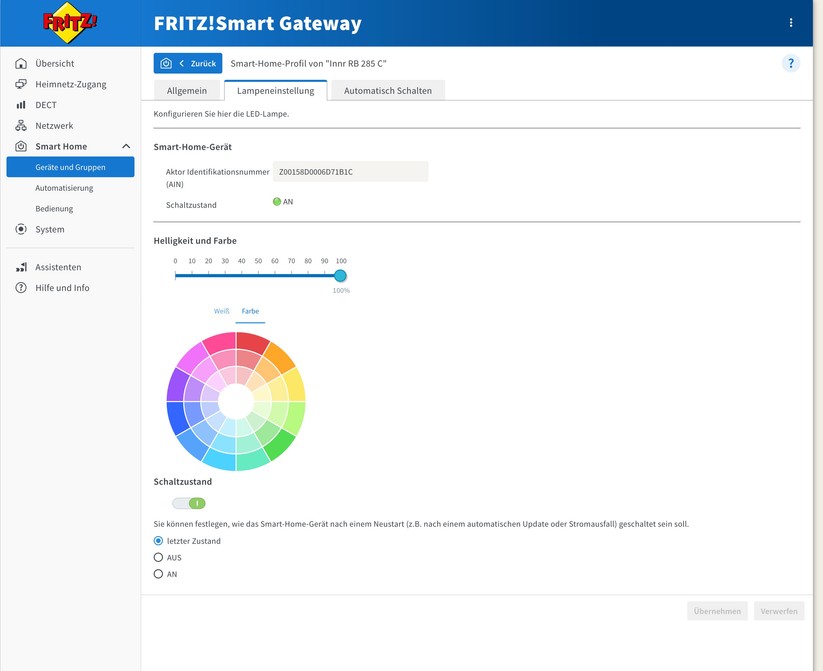Screen dimensions: 823x671
Task: Click the DECT signal bars icon
Action: coord(22,104)
